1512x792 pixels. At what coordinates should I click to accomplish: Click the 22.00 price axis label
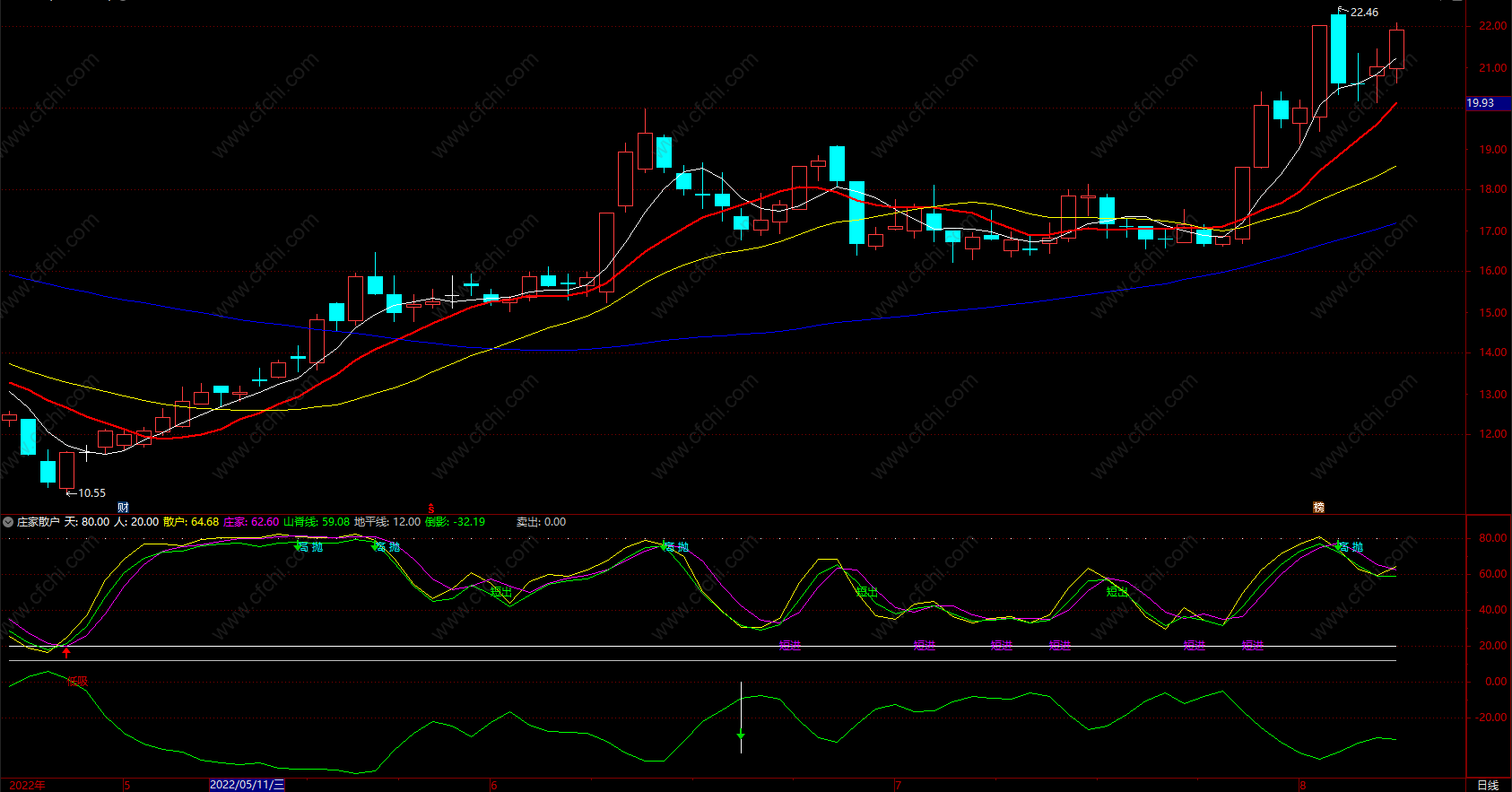(1493, 26)
